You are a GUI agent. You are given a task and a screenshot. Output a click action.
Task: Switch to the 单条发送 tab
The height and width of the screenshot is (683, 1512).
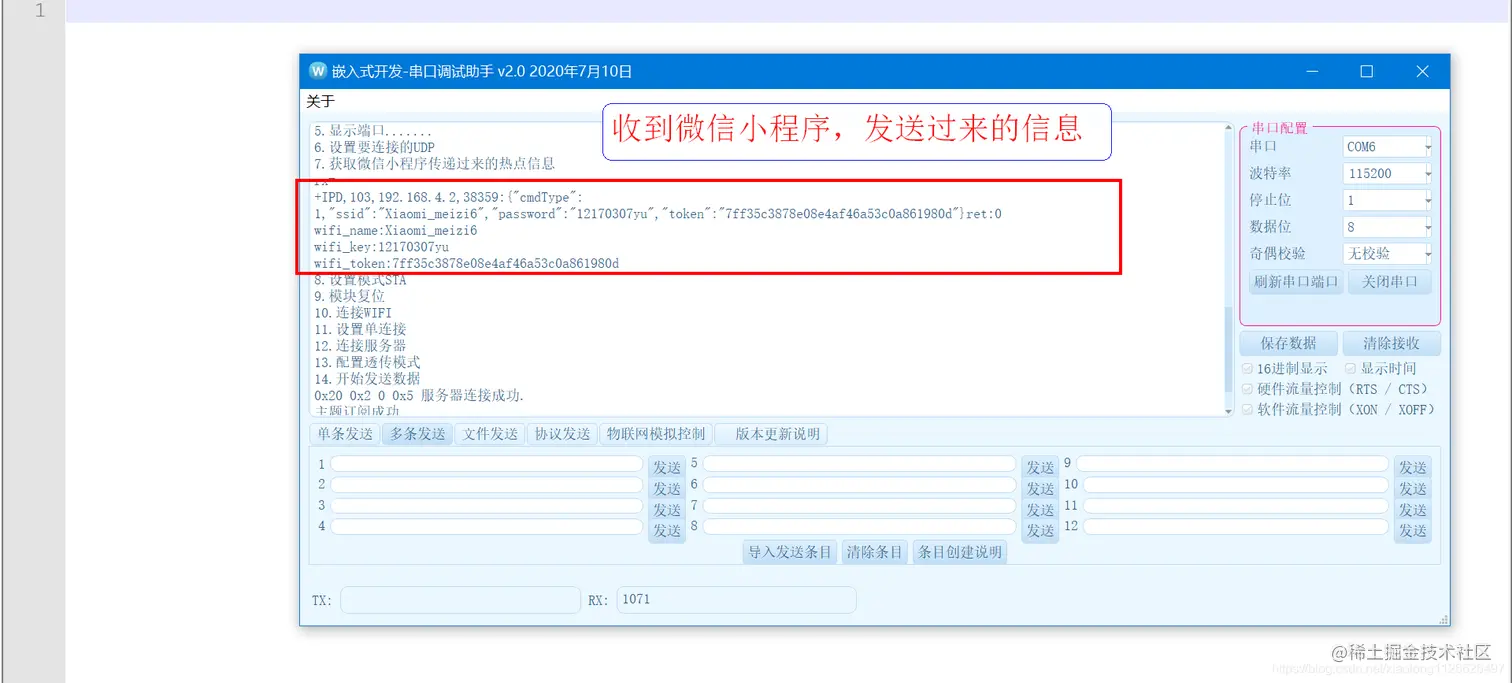point(345,434)
